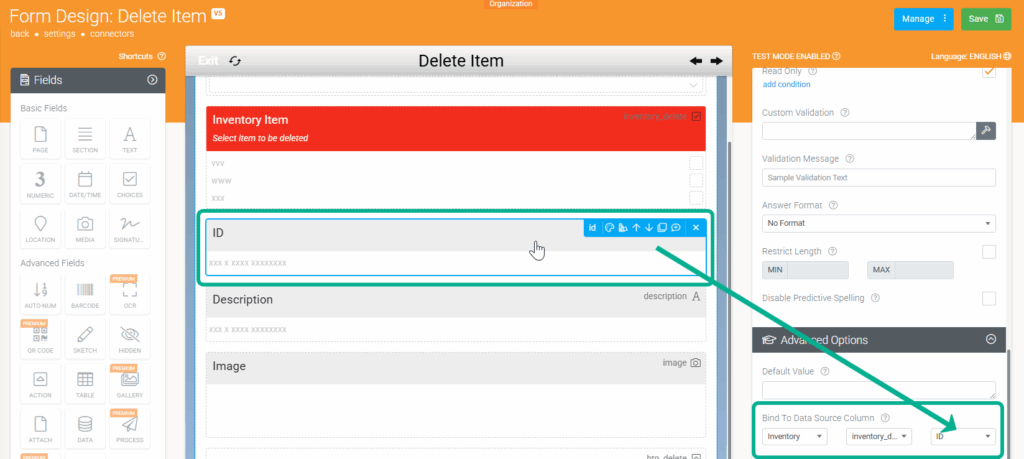The width and height of the screenshot is (1024, 459).
Task: Add a Numeric field
Action: click(x=40, y=185)
